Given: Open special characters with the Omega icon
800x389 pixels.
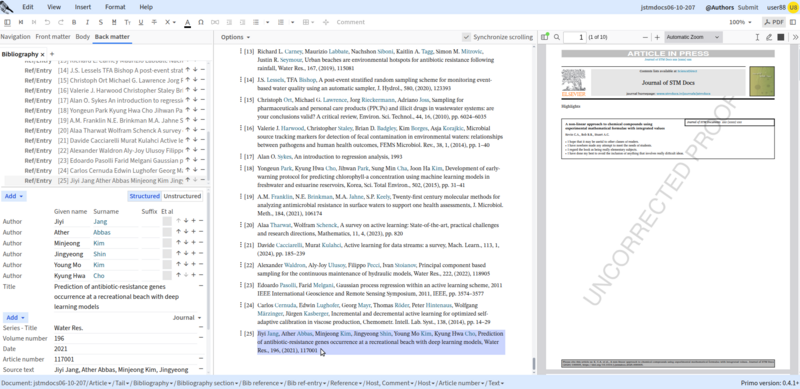Looking at the screenshot, I should click(x=201, y=22).
